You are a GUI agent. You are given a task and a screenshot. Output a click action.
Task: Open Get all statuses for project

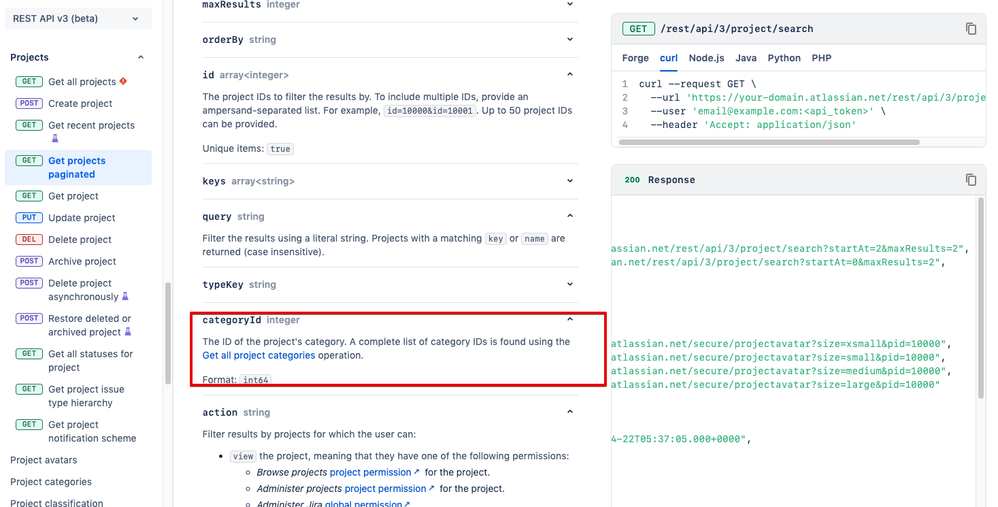tap(90, 360)
